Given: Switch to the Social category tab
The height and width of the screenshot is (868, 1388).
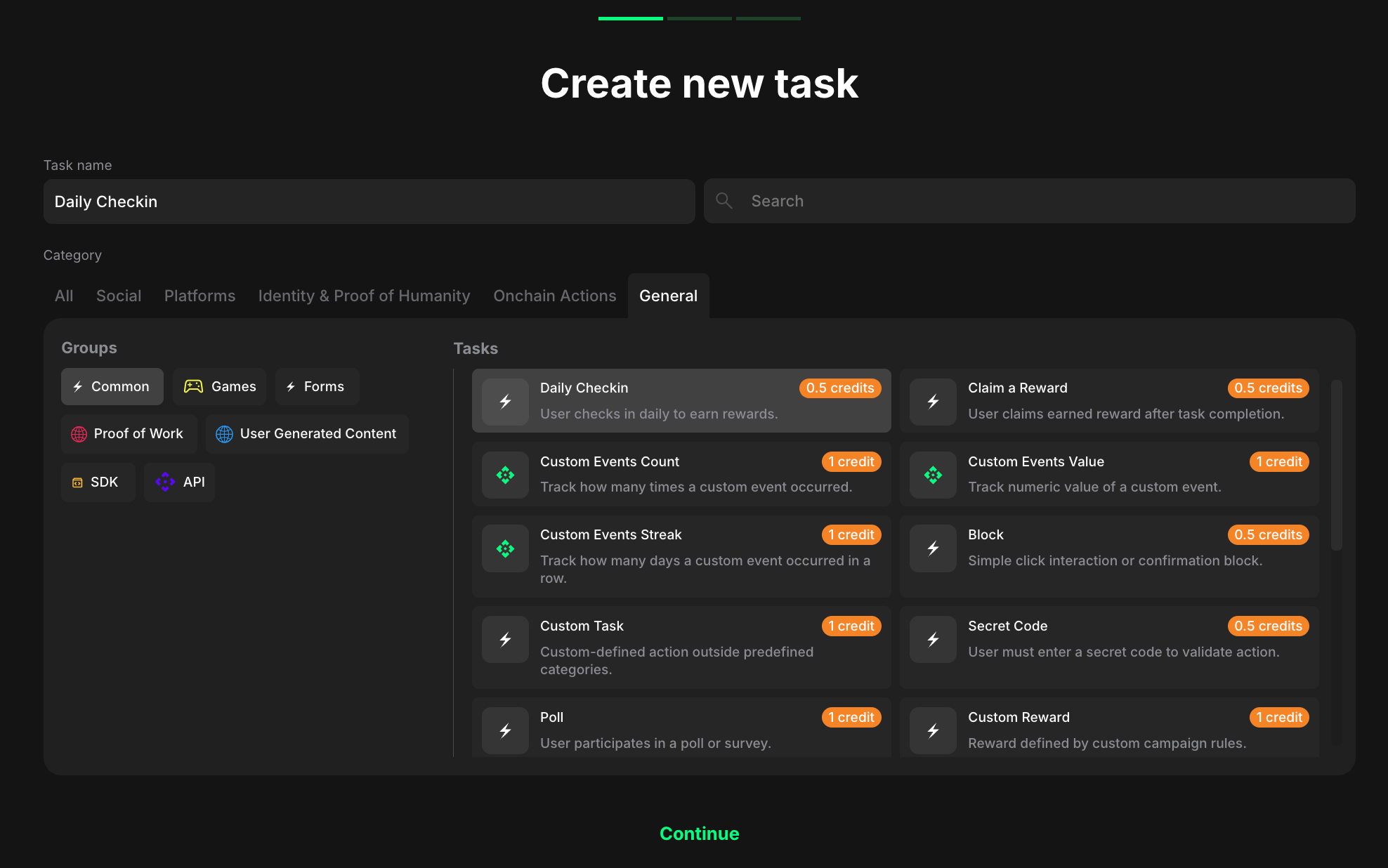Looking at the screenshot, I should [119, 296].
